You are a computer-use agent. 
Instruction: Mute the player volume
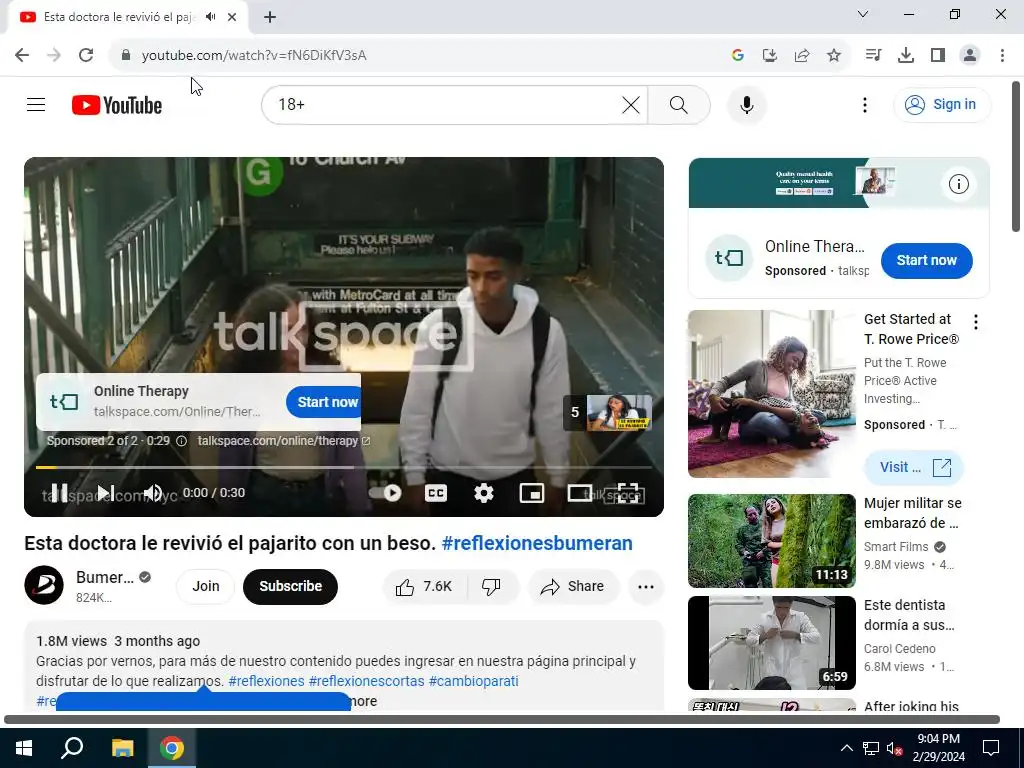coord(153,492)
